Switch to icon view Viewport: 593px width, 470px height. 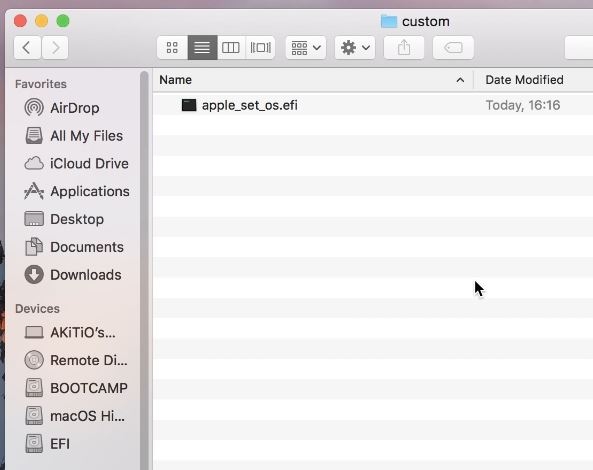point(172,48)
